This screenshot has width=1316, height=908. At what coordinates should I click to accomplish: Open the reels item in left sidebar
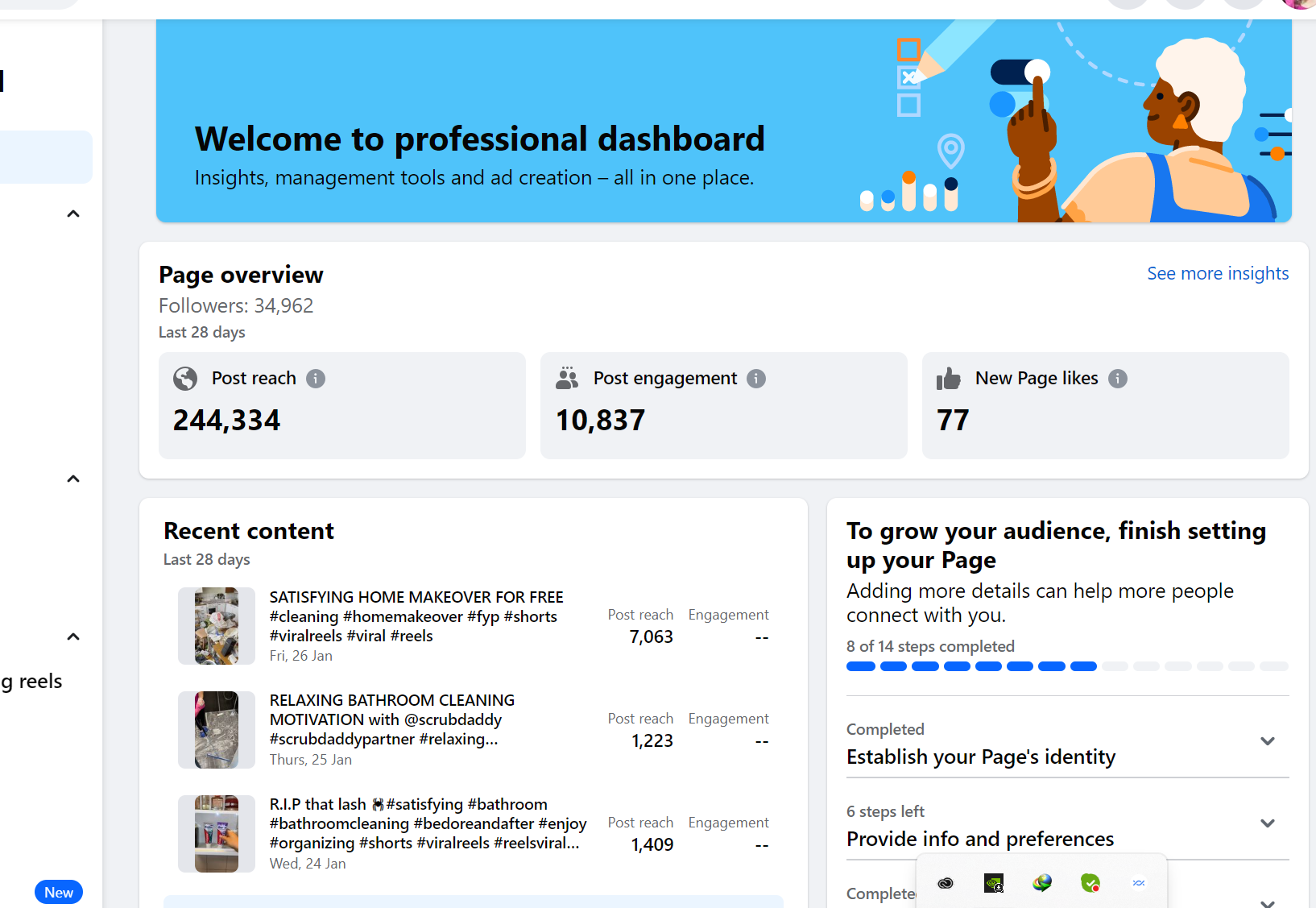click(31, 682)
